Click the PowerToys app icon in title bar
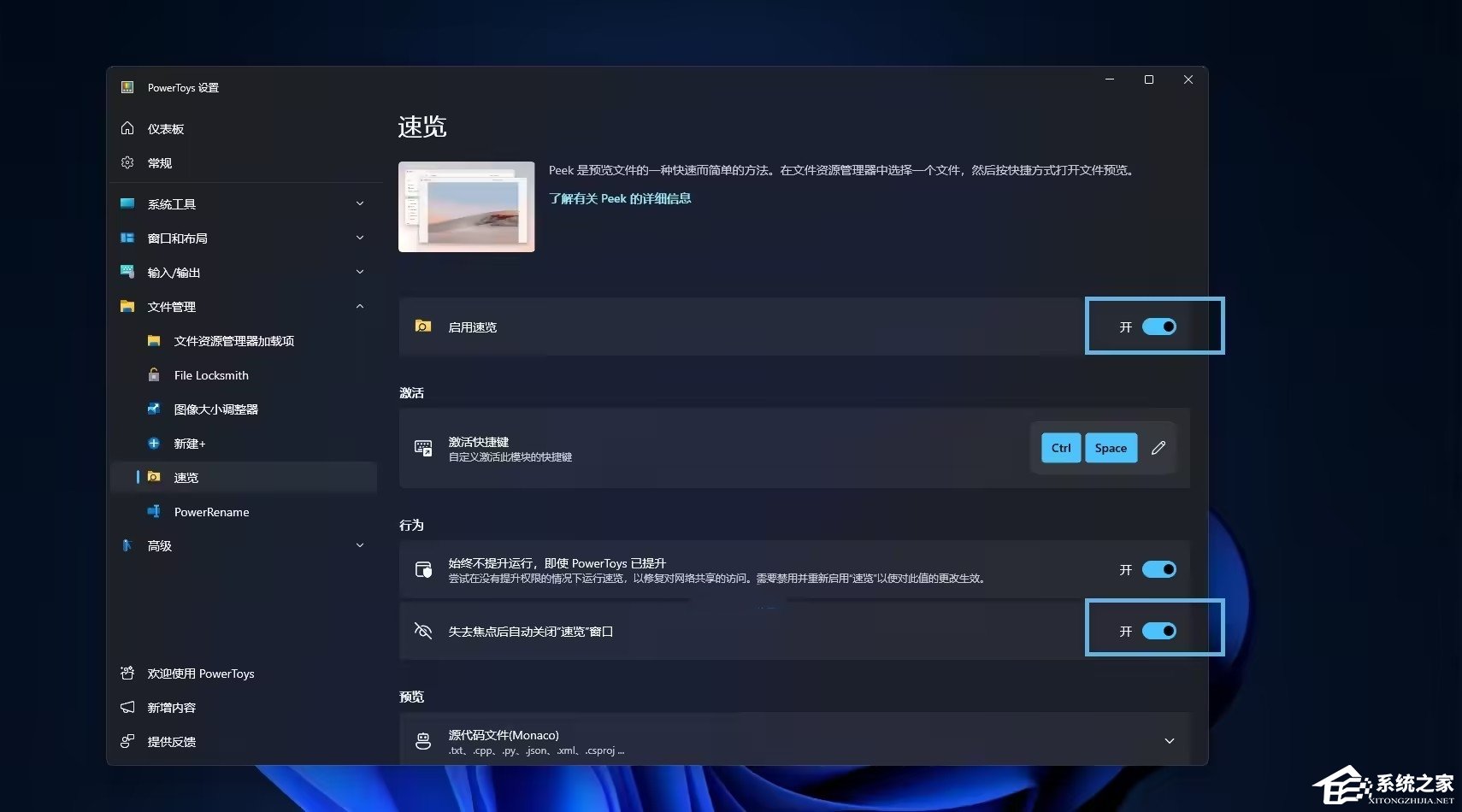 click(x=127, y=87)
